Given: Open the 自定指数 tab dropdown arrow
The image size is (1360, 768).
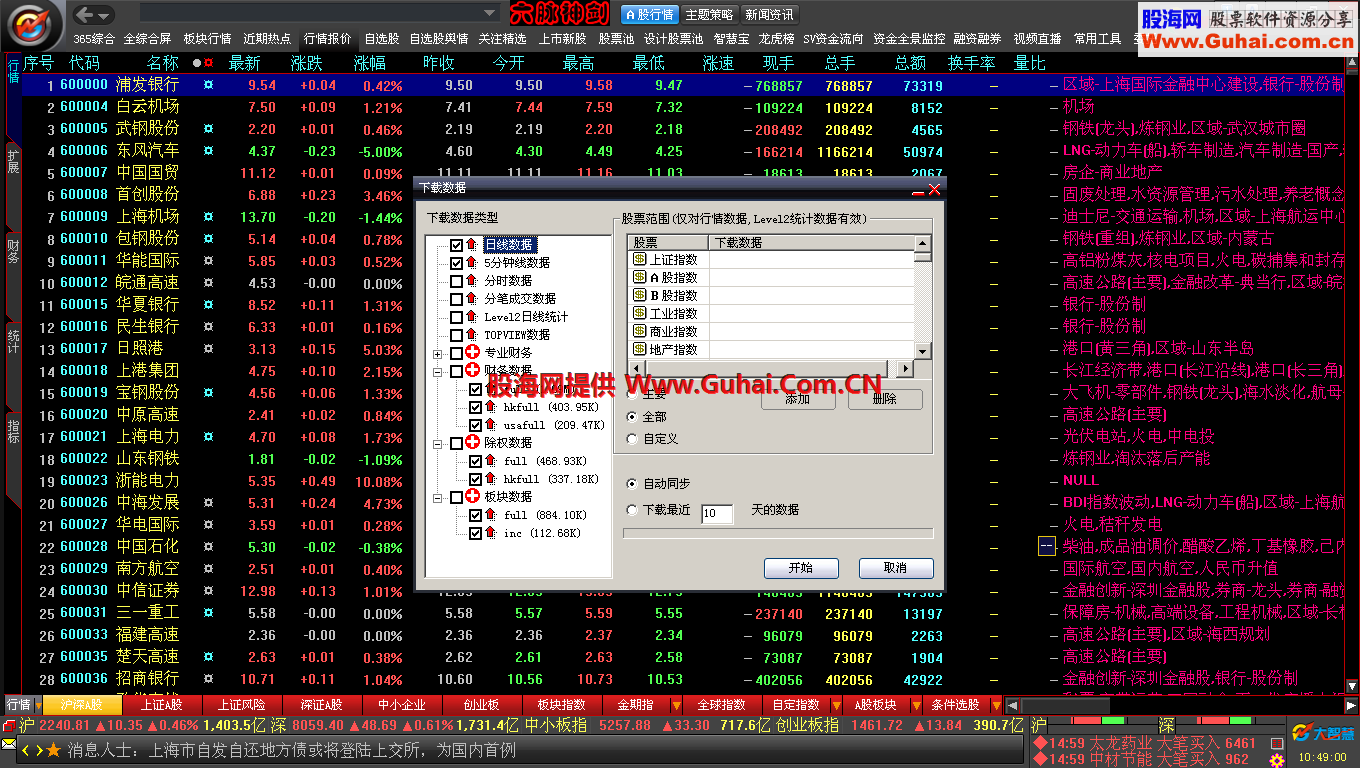Looking at the screenshot, I should [x=835, y=706].
